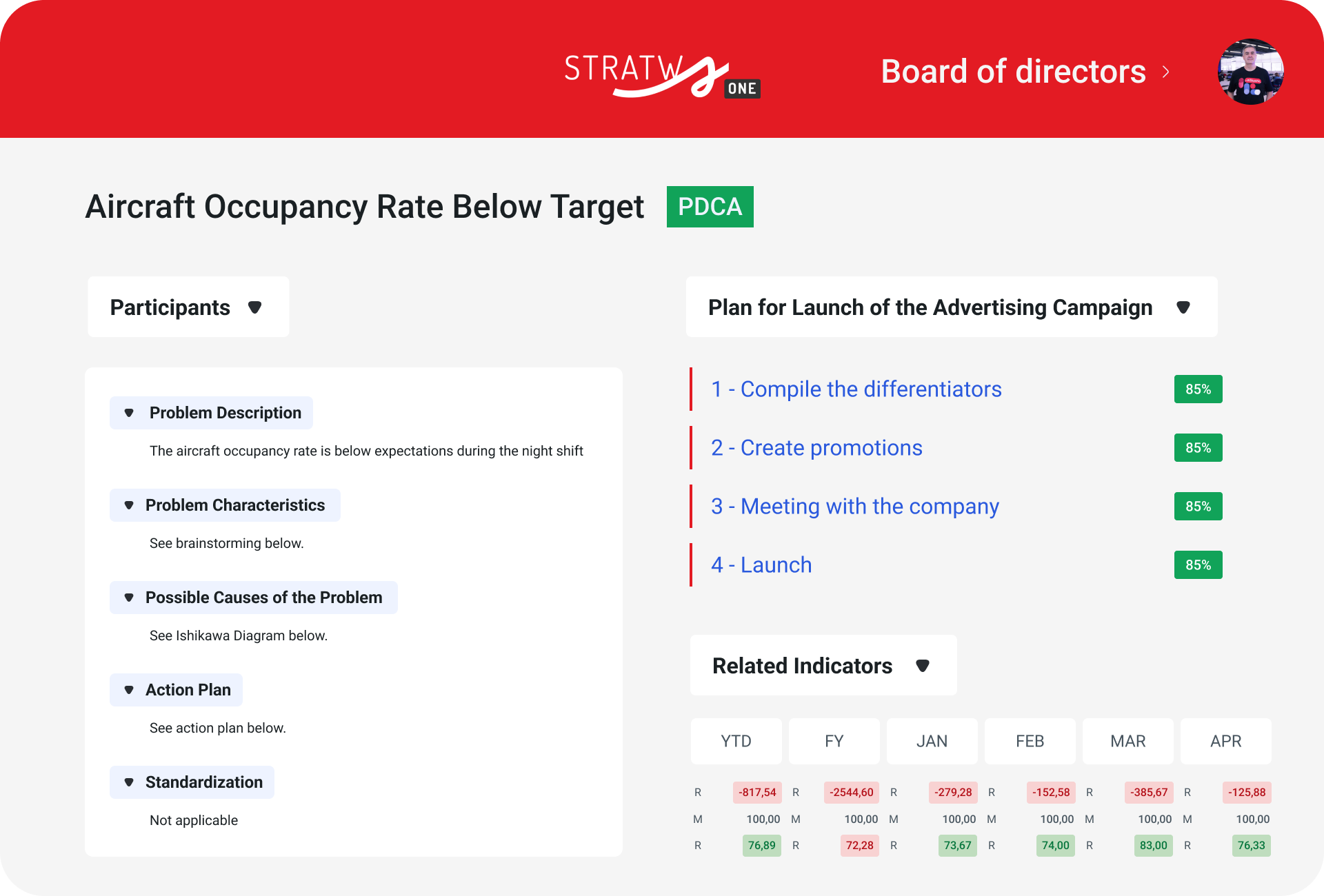The image size is (1324, 896).
Task: Collapse the advertising campaign plan dropdown arrow
Action: tap(1183, 307)
